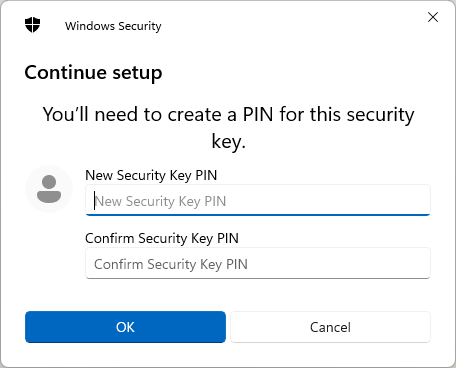
Task: Click the New Security Key PIN field
Action: (258, 200)
